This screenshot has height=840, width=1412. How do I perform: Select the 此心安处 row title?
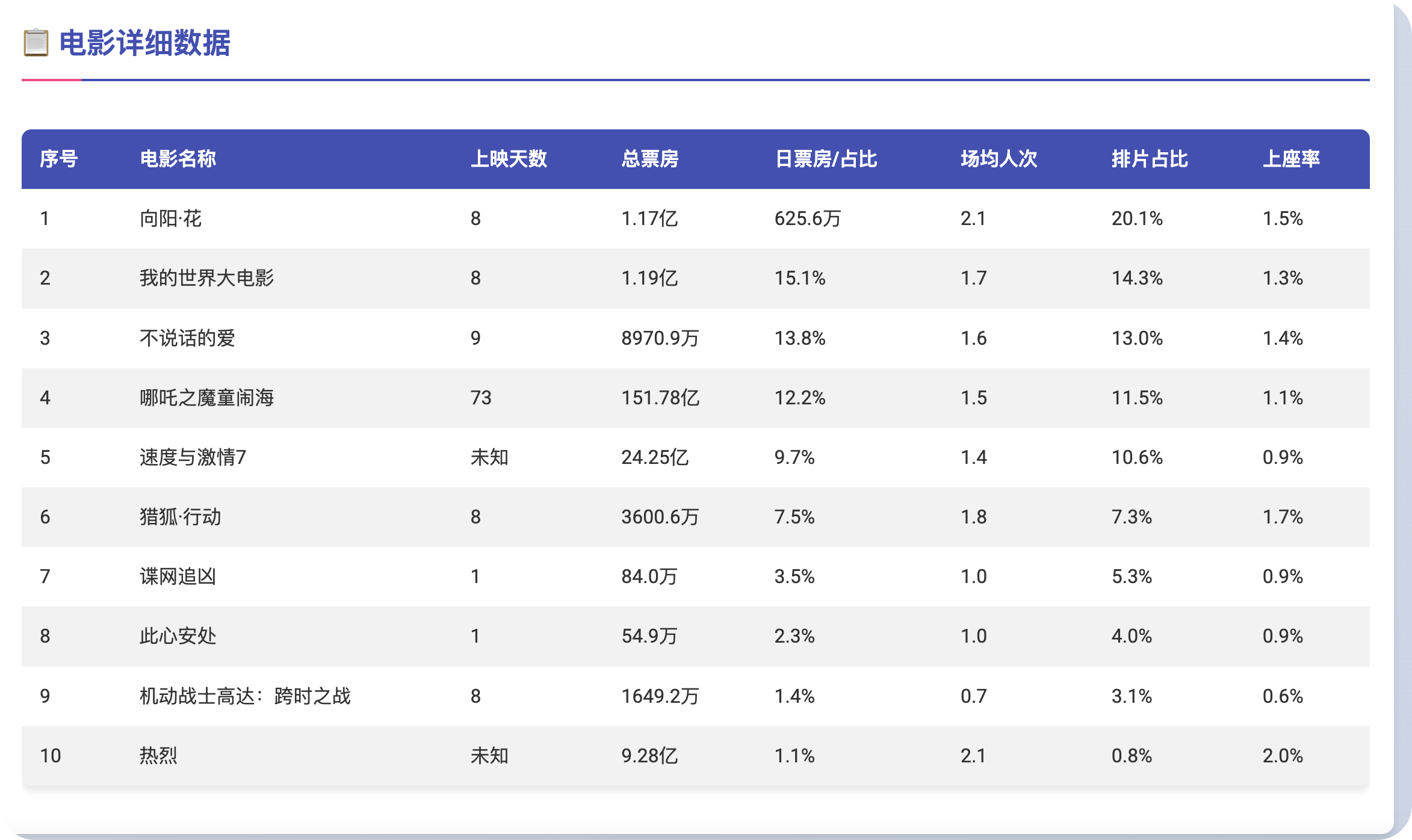pyautogui.click(x=178, y=636)
